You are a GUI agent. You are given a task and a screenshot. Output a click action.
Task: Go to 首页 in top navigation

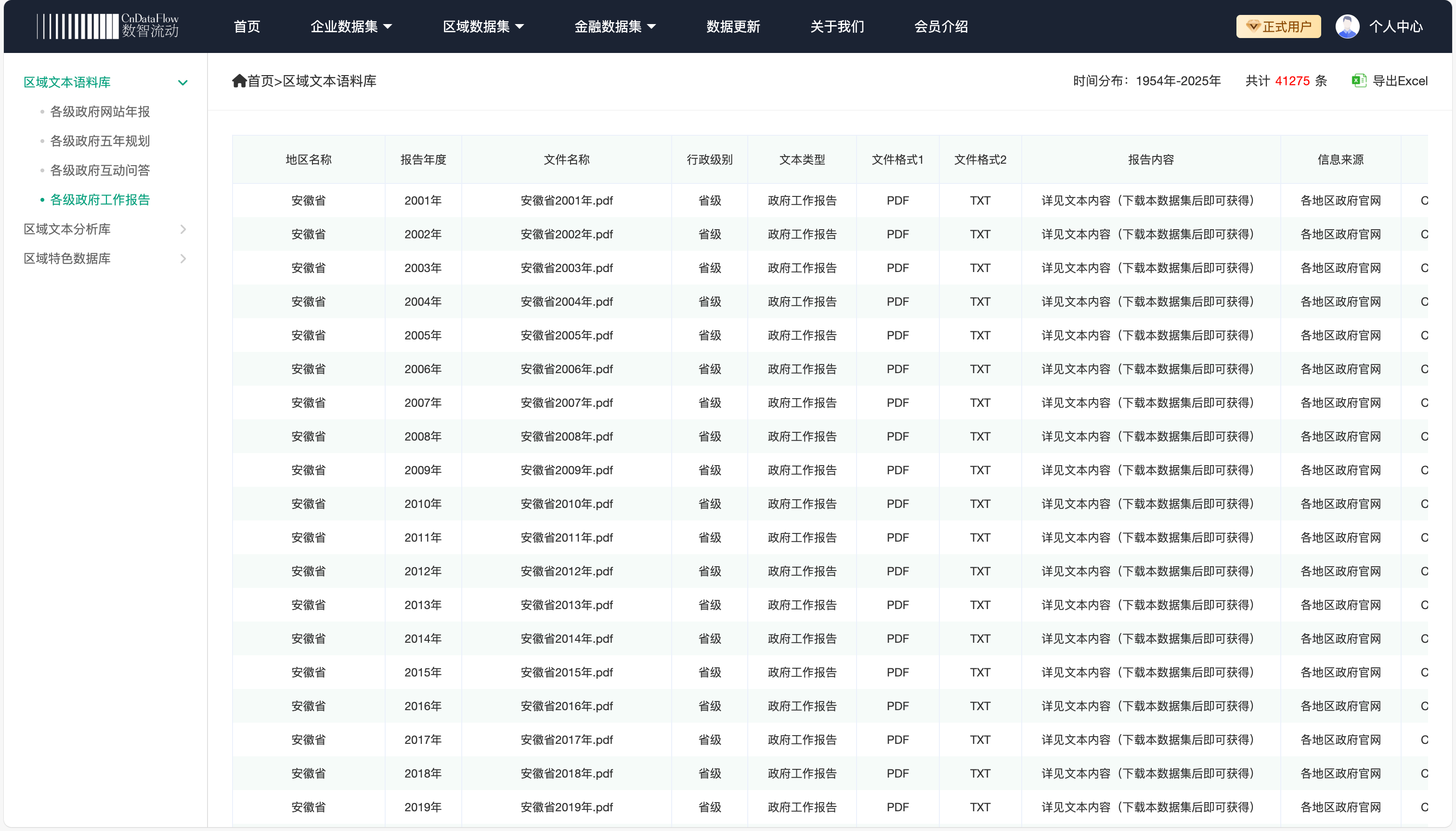247,26
